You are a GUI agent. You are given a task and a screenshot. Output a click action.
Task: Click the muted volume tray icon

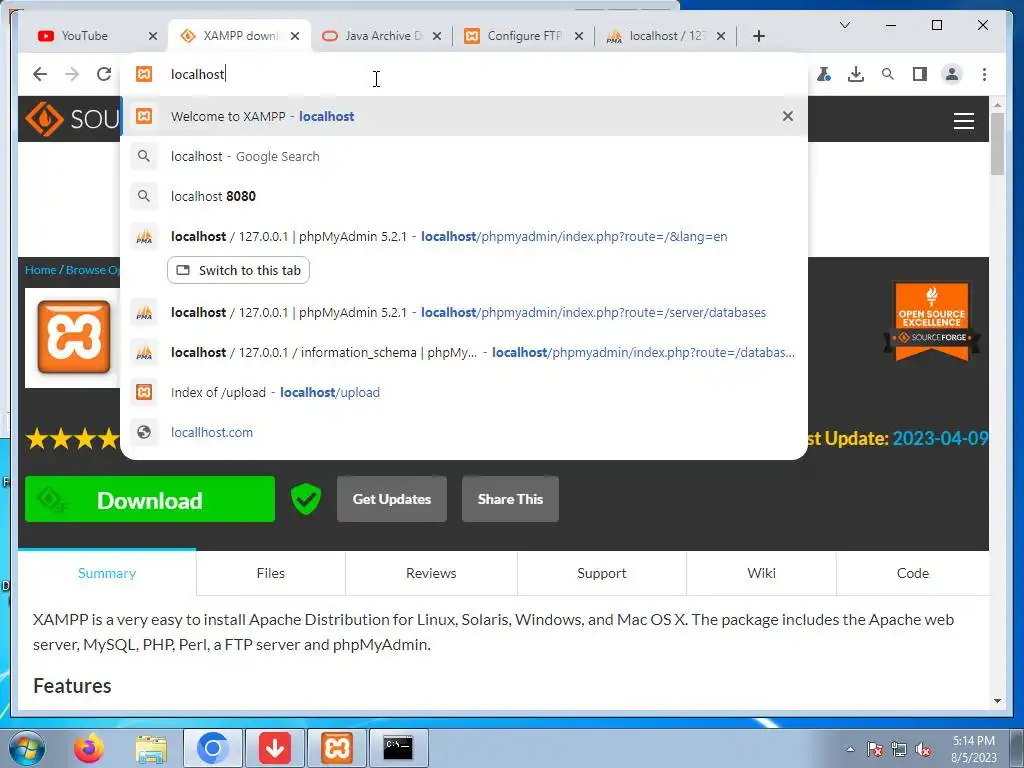point(923,750)
